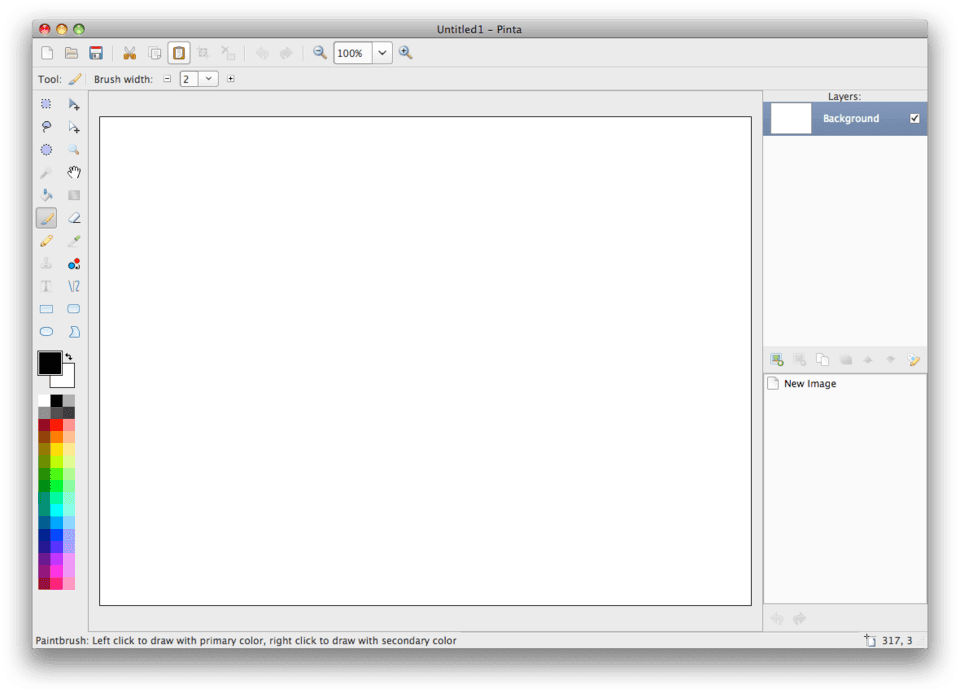Select the Clone Stamp tool
Image resolution: width=960 pixels, height=693 pixels.
point(46,264)
